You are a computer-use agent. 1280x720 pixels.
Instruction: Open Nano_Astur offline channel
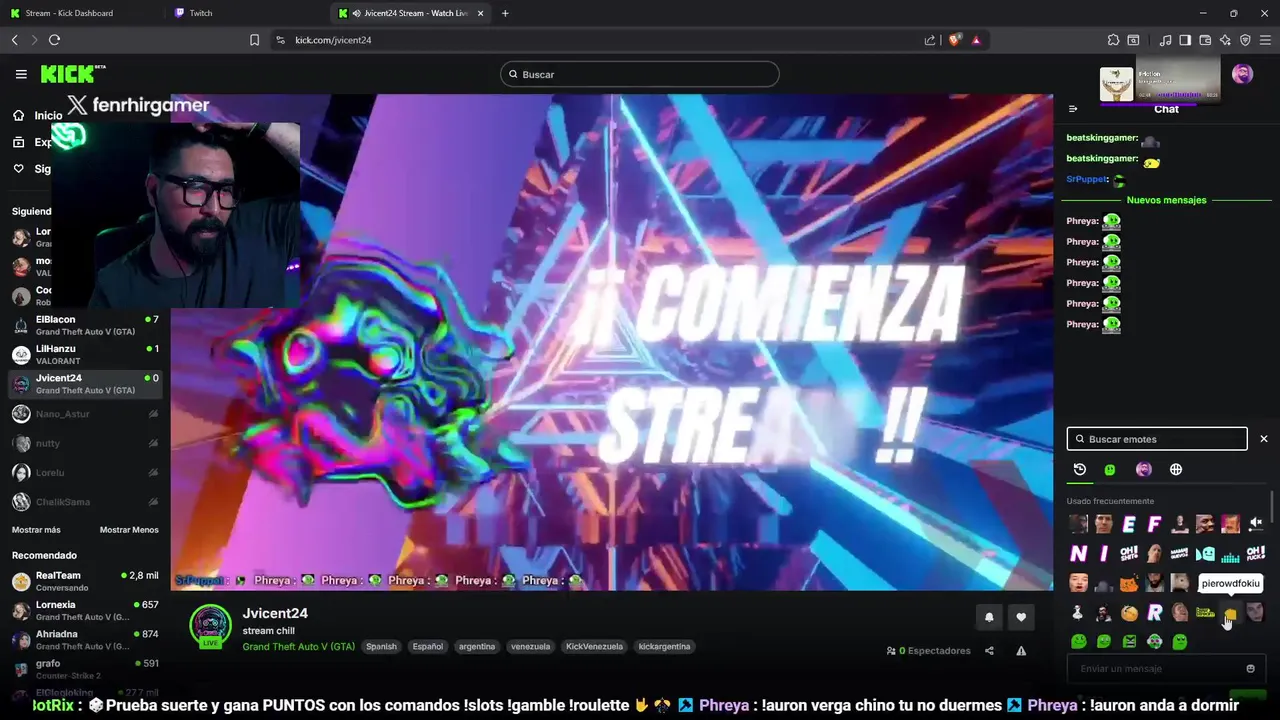(85, 414)
